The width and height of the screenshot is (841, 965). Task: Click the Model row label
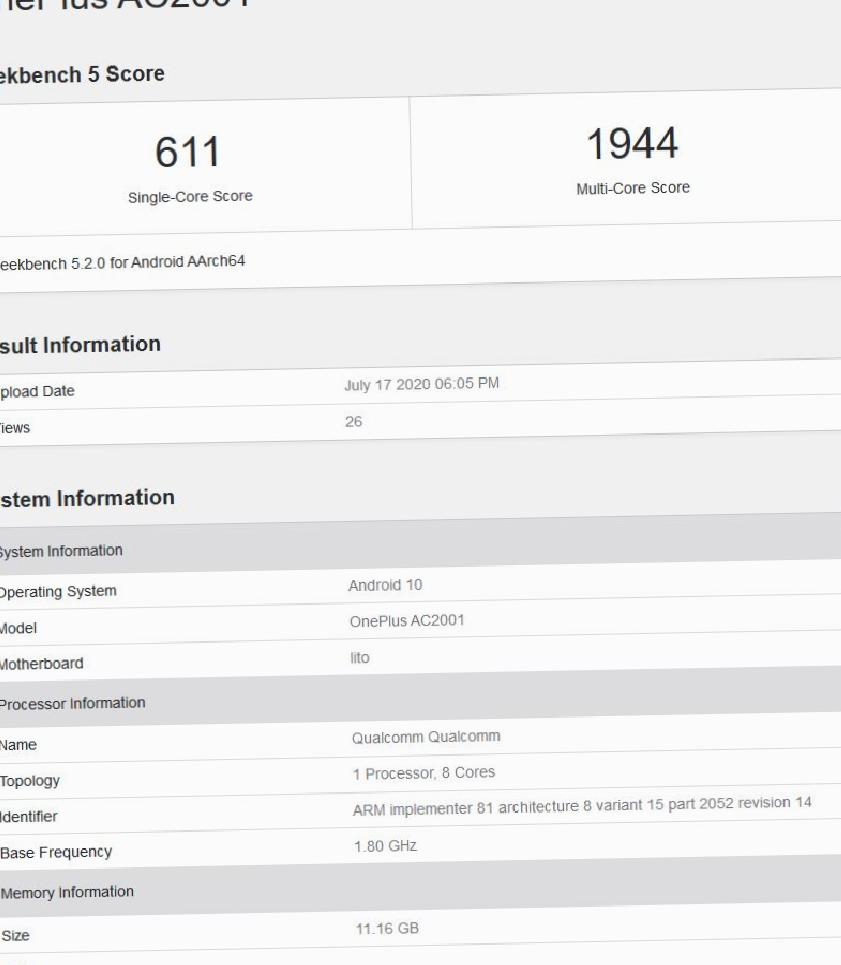pyautogui.click(x=18, y=628)
